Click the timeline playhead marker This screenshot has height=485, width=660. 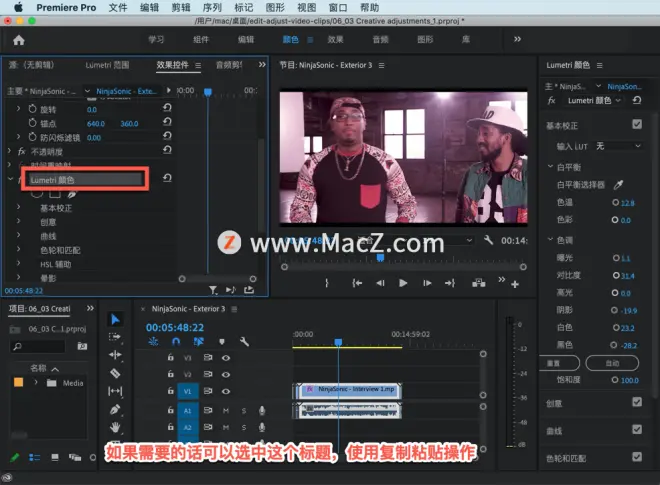tap(338, 342)
